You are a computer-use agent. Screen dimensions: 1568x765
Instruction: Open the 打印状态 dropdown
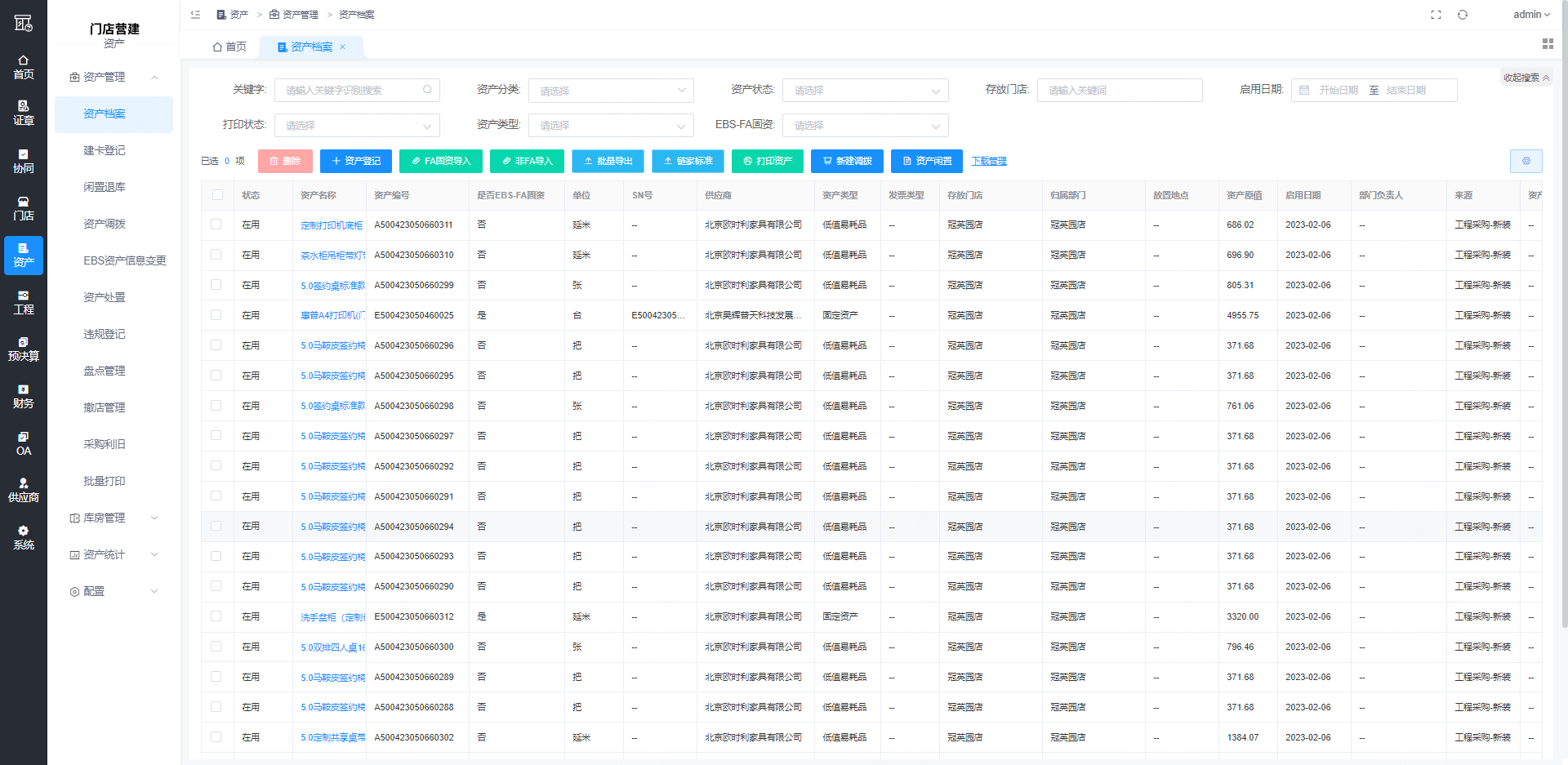pos(357,126)
